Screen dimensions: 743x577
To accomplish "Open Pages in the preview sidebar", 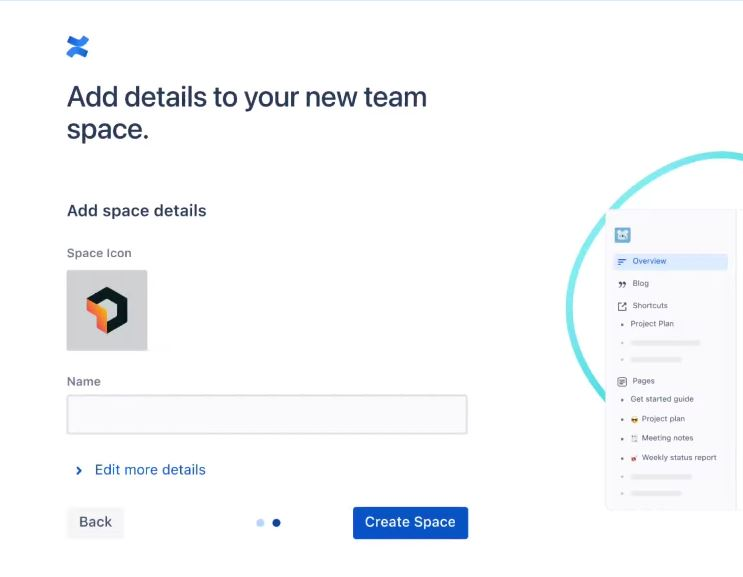I will pos(643,381).
